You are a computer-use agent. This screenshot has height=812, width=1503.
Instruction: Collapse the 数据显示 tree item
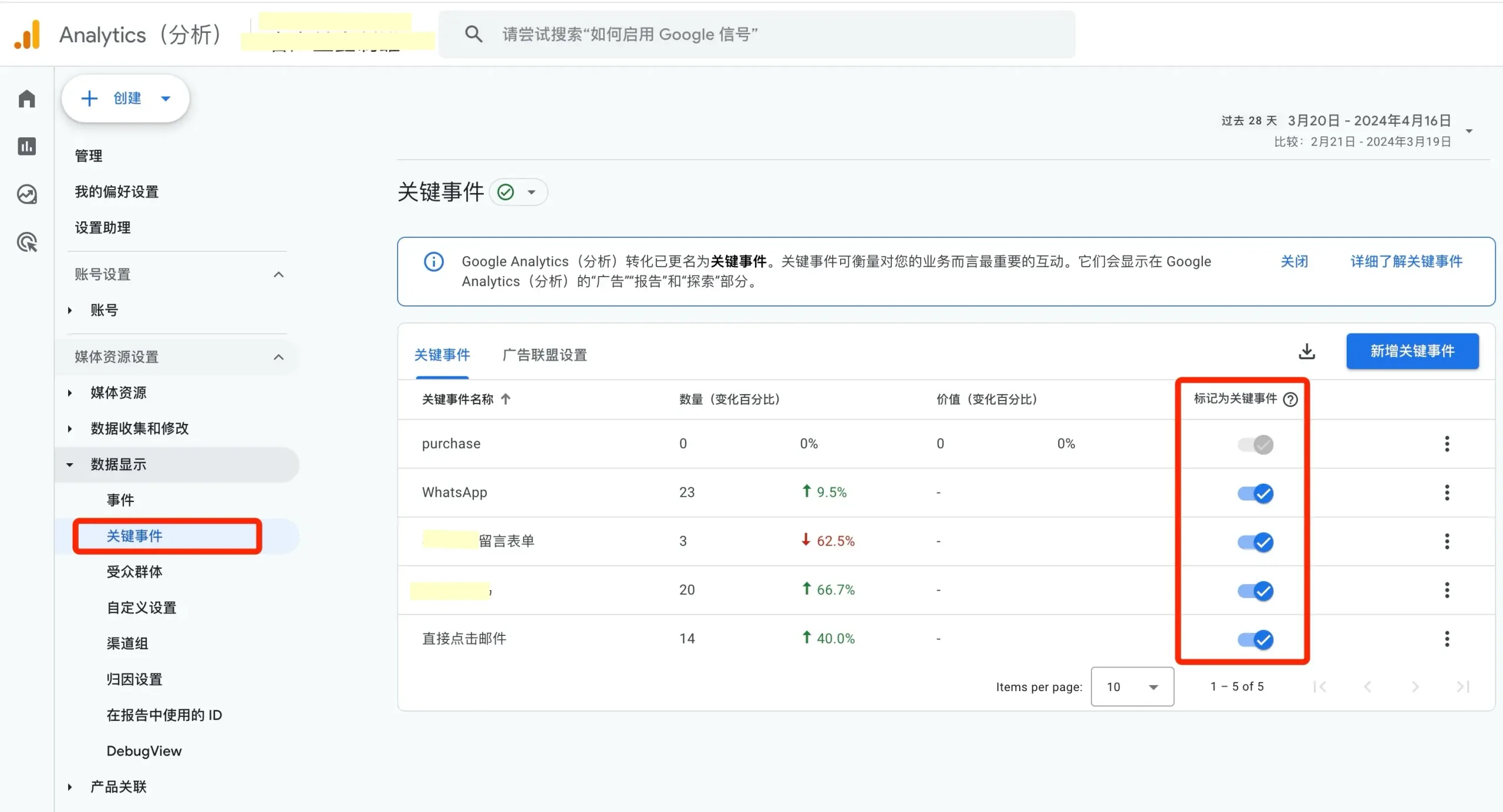tap(69, 465)
